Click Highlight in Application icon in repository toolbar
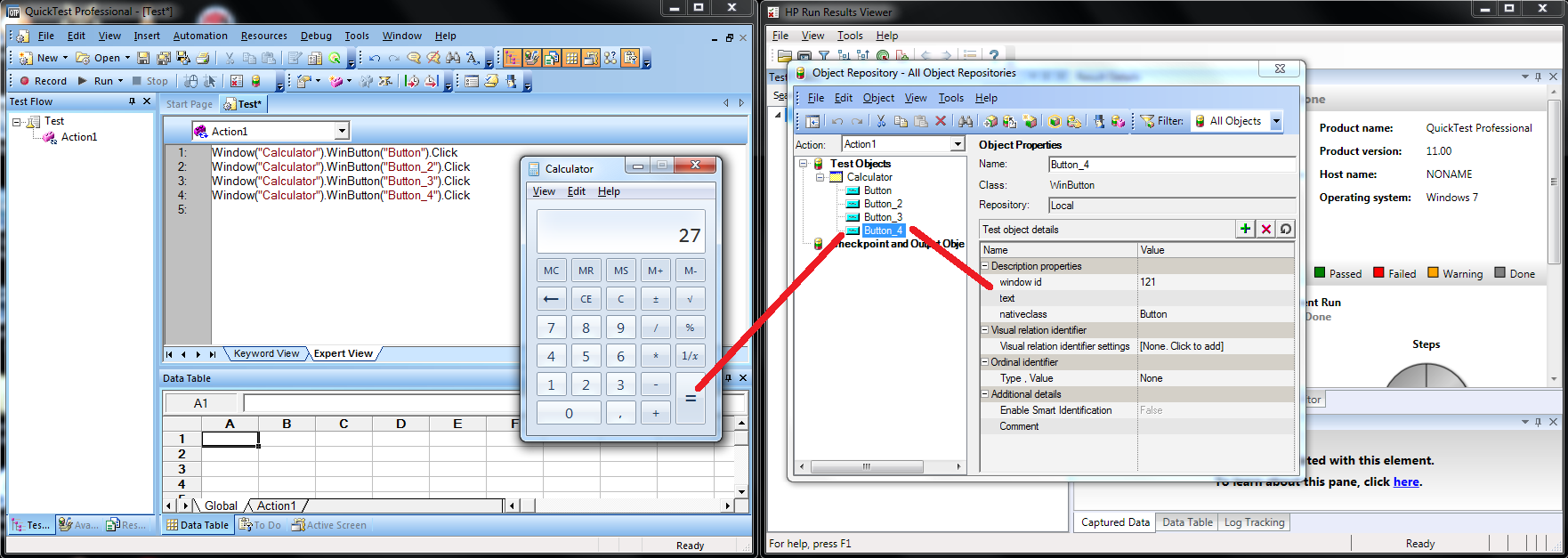Image resolution: width=1568 pixels, height=558 pixels. (1055, 121)
